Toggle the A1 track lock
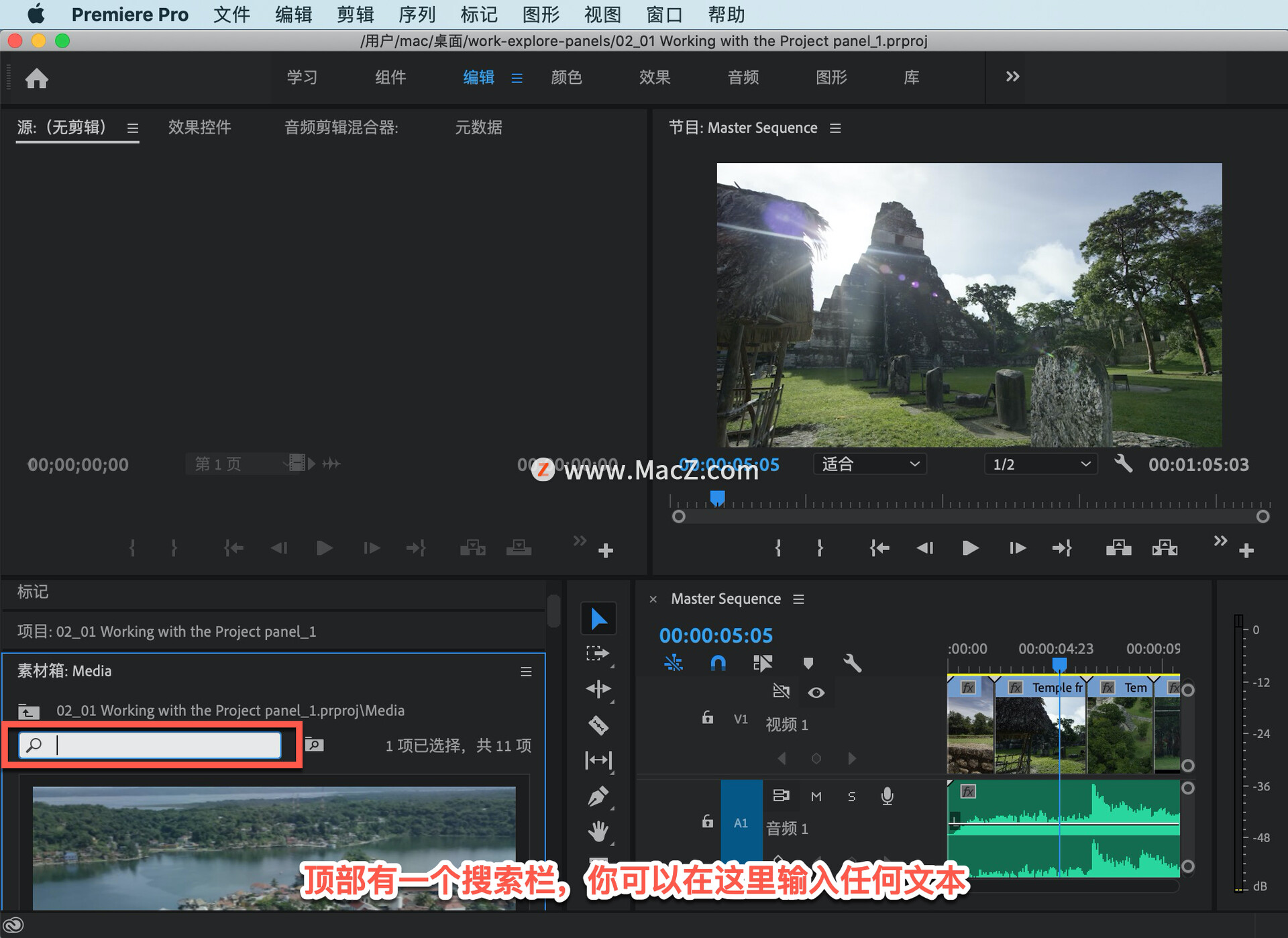The width and height of the screenshot is (1288, 938). (707, 821)
